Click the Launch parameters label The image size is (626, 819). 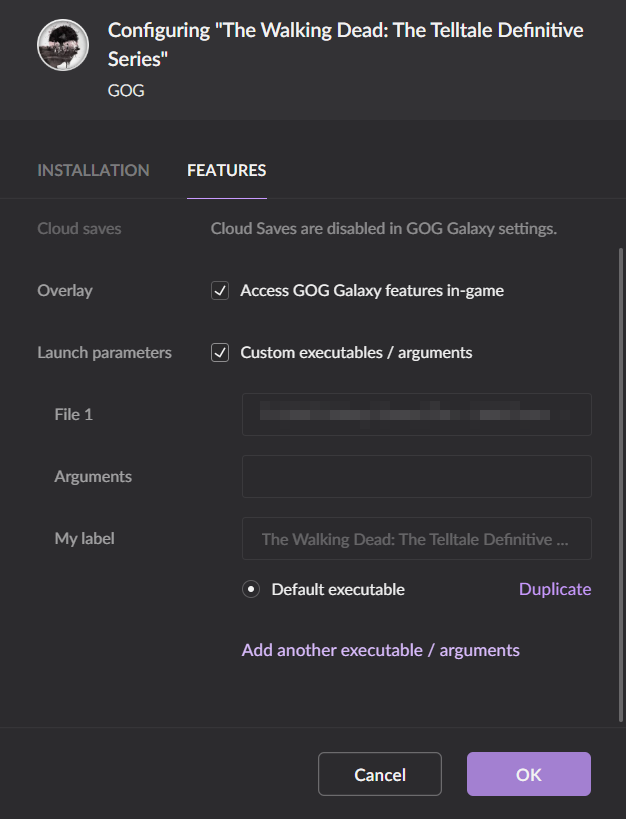click(105, 353)
